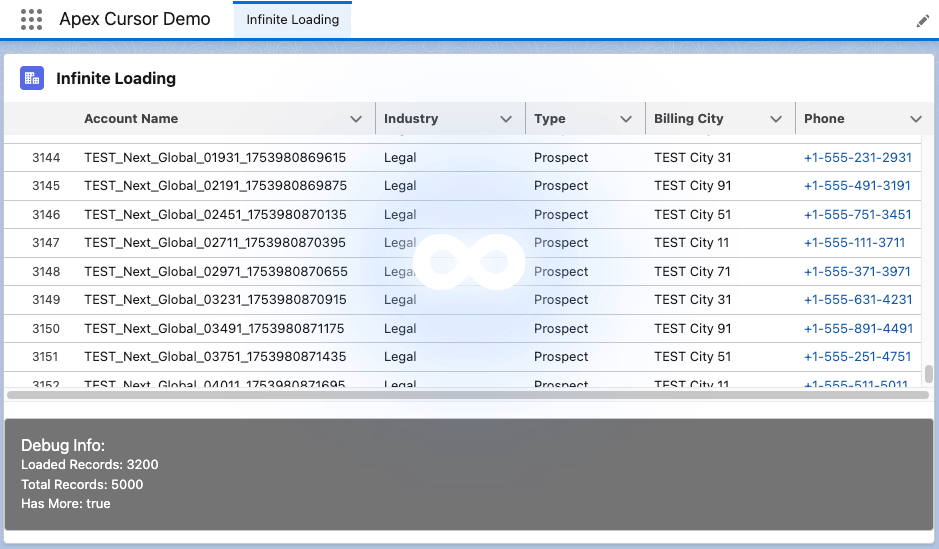The width and height of the screenshot is (939, 549).
Task: Click the horizontal scrollbar under the table
Action: [x=467, y=395]
